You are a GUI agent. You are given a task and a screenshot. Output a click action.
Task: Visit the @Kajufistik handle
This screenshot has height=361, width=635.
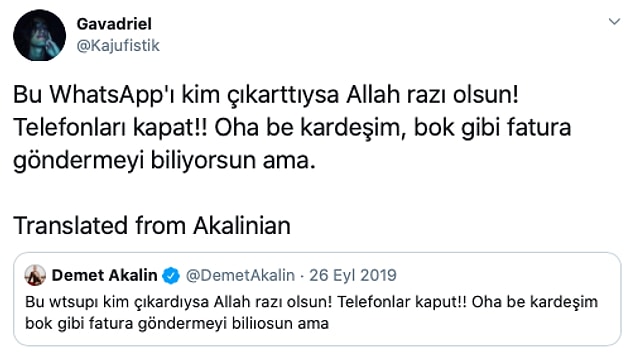pyautogui.click(x=118, y=46)
